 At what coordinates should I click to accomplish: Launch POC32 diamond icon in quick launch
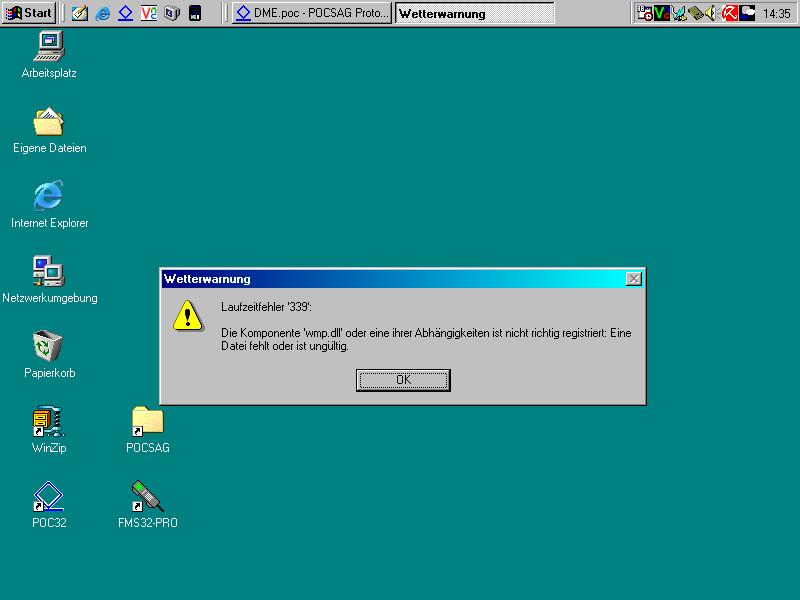[125, 14]
